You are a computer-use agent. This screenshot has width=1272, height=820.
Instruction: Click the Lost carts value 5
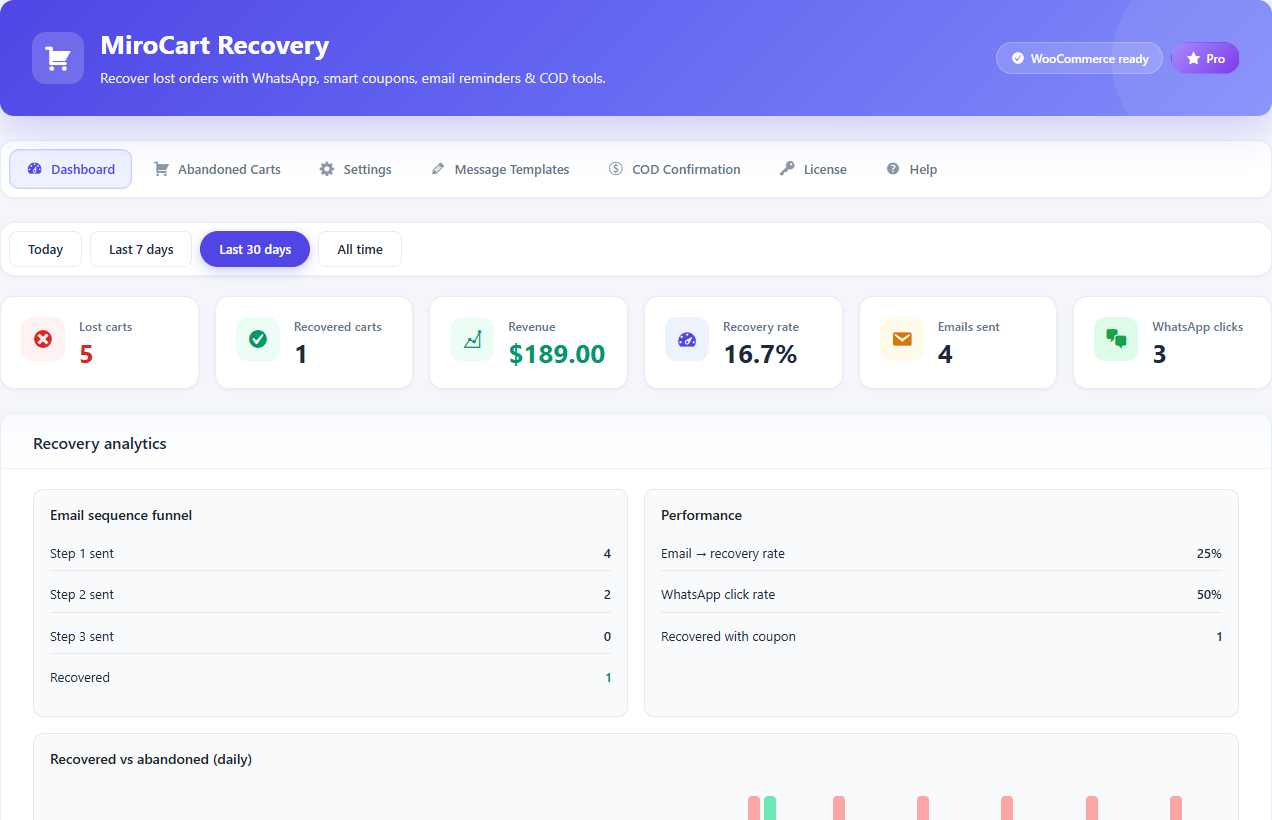tap(86, 354)
